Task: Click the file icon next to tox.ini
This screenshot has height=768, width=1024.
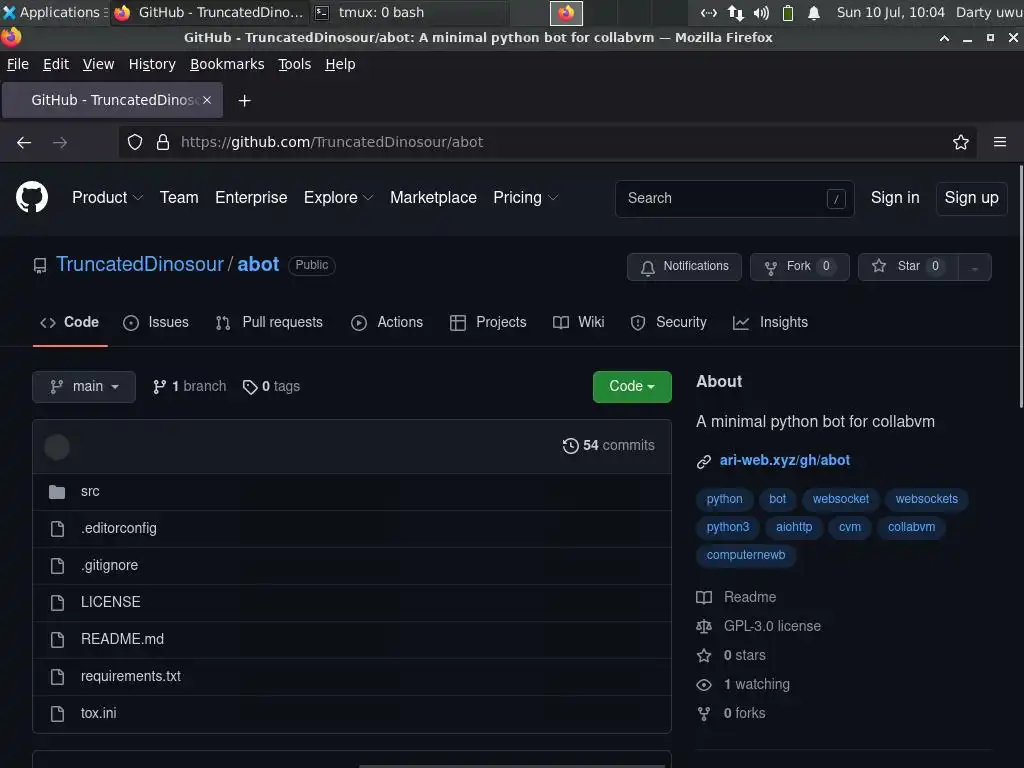Action: pyautogui.click(x=57, y=714)
